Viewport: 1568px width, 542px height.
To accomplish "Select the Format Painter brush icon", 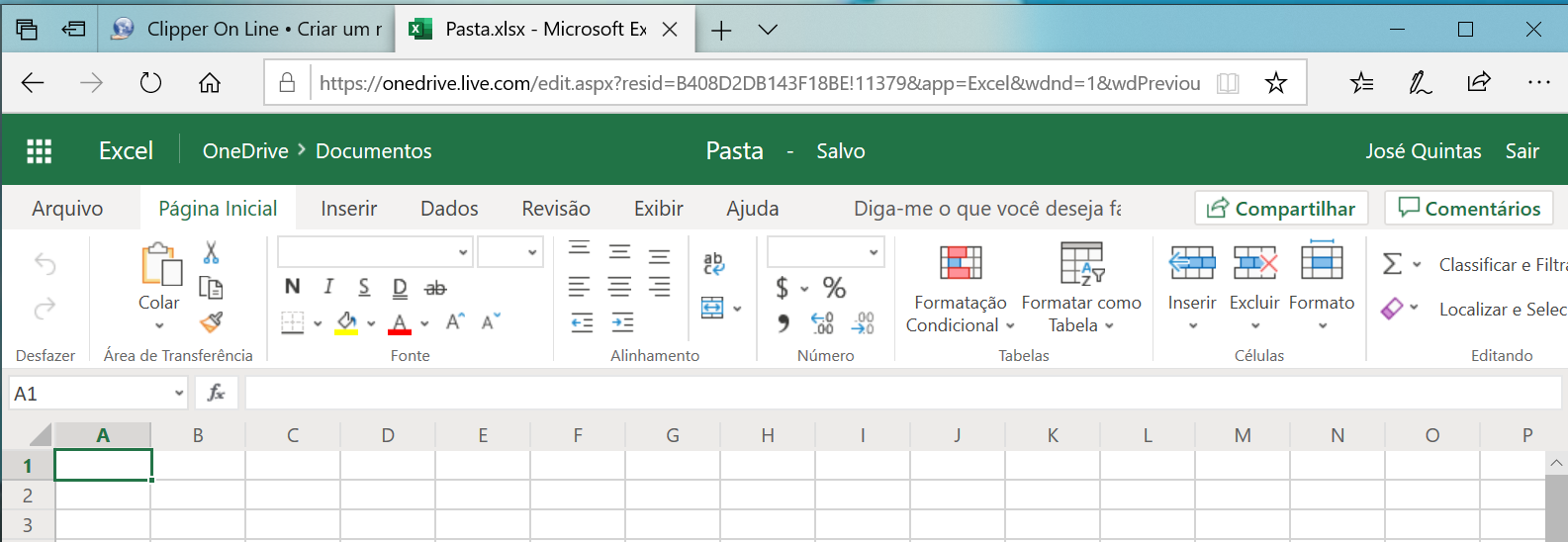I will tap(211, 322).
